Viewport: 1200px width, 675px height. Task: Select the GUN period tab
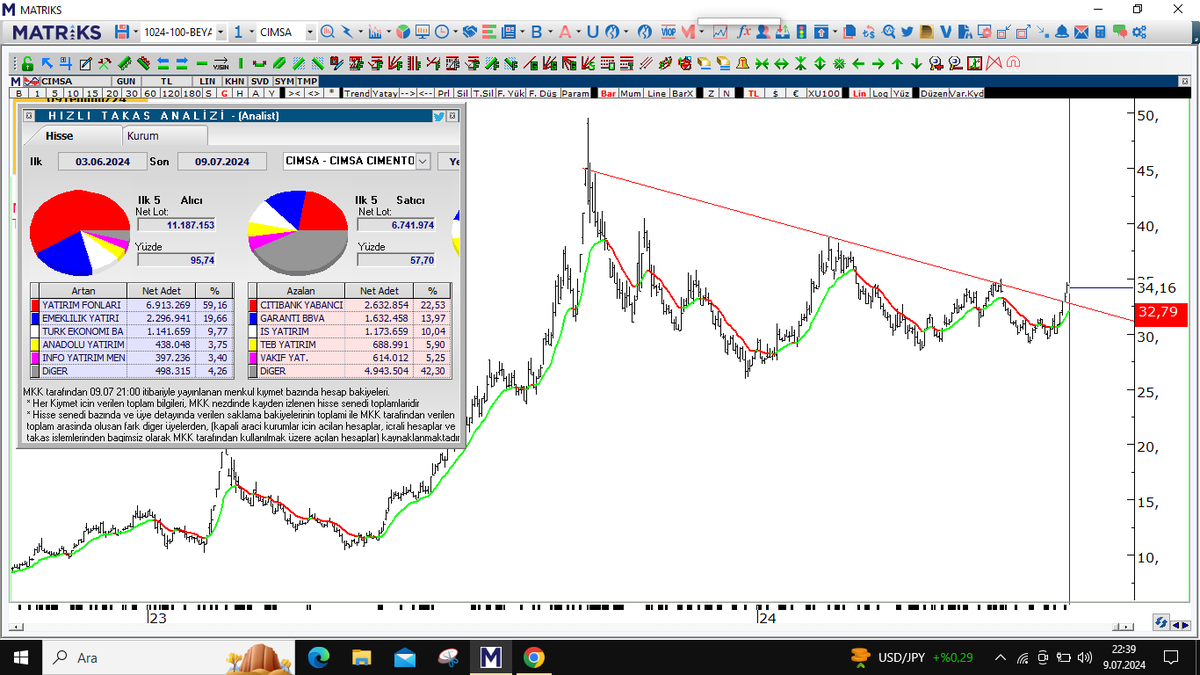126,81
